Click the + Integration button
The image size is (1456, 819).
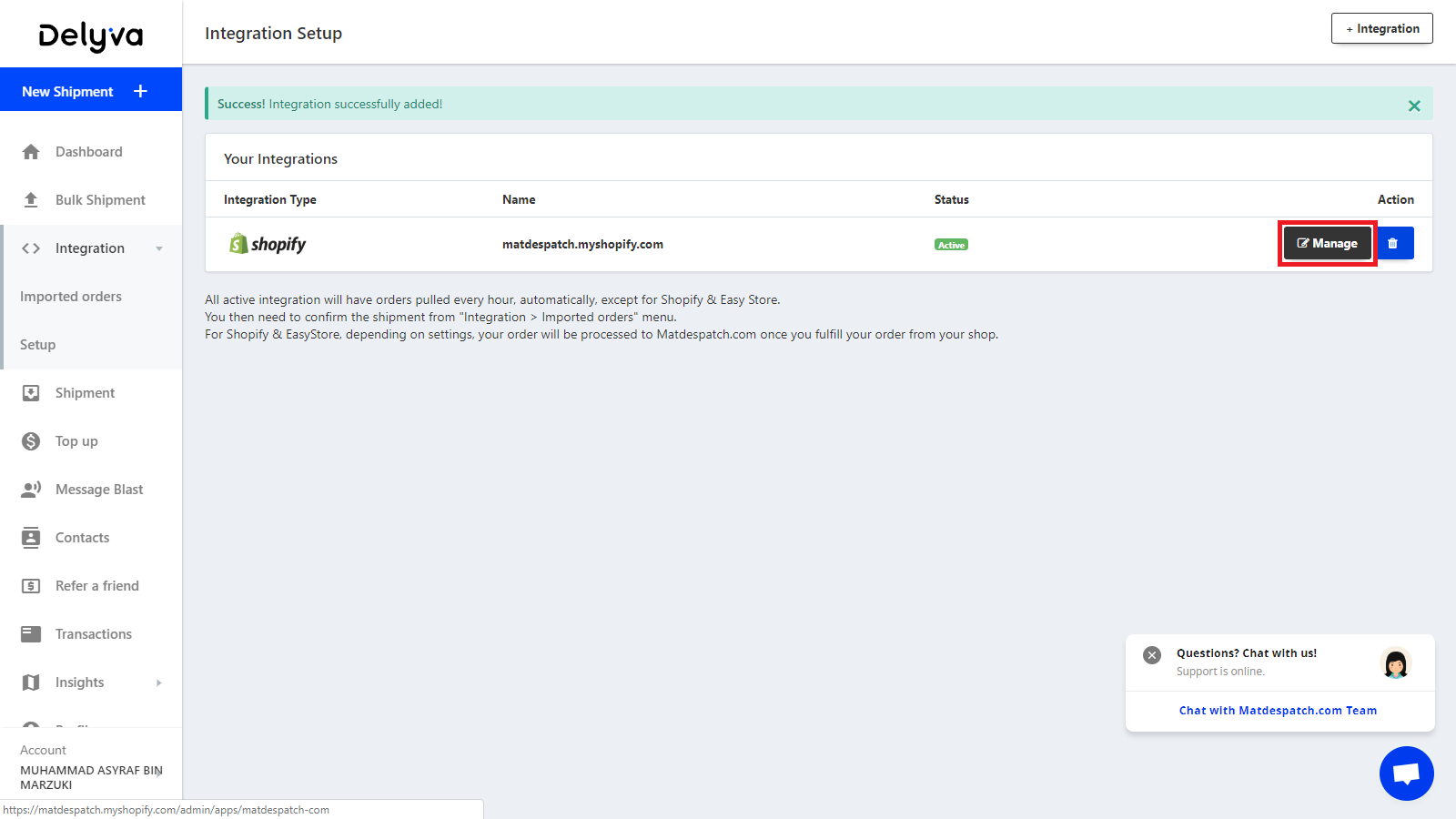(1382, 28)
